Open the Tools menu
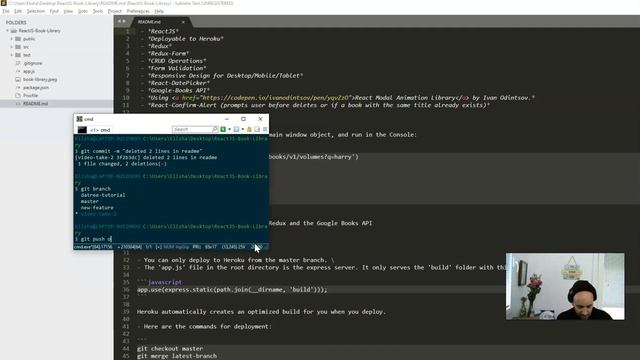 click(x=98, y=11)
